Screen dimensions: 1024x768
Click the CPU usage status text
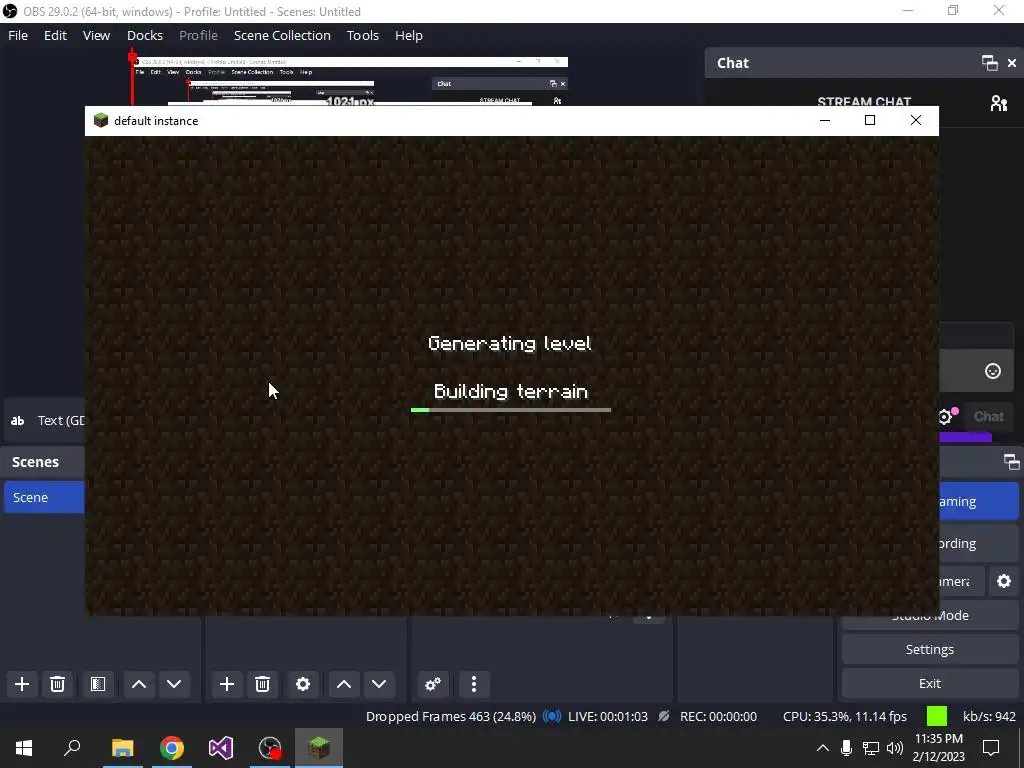844,716
